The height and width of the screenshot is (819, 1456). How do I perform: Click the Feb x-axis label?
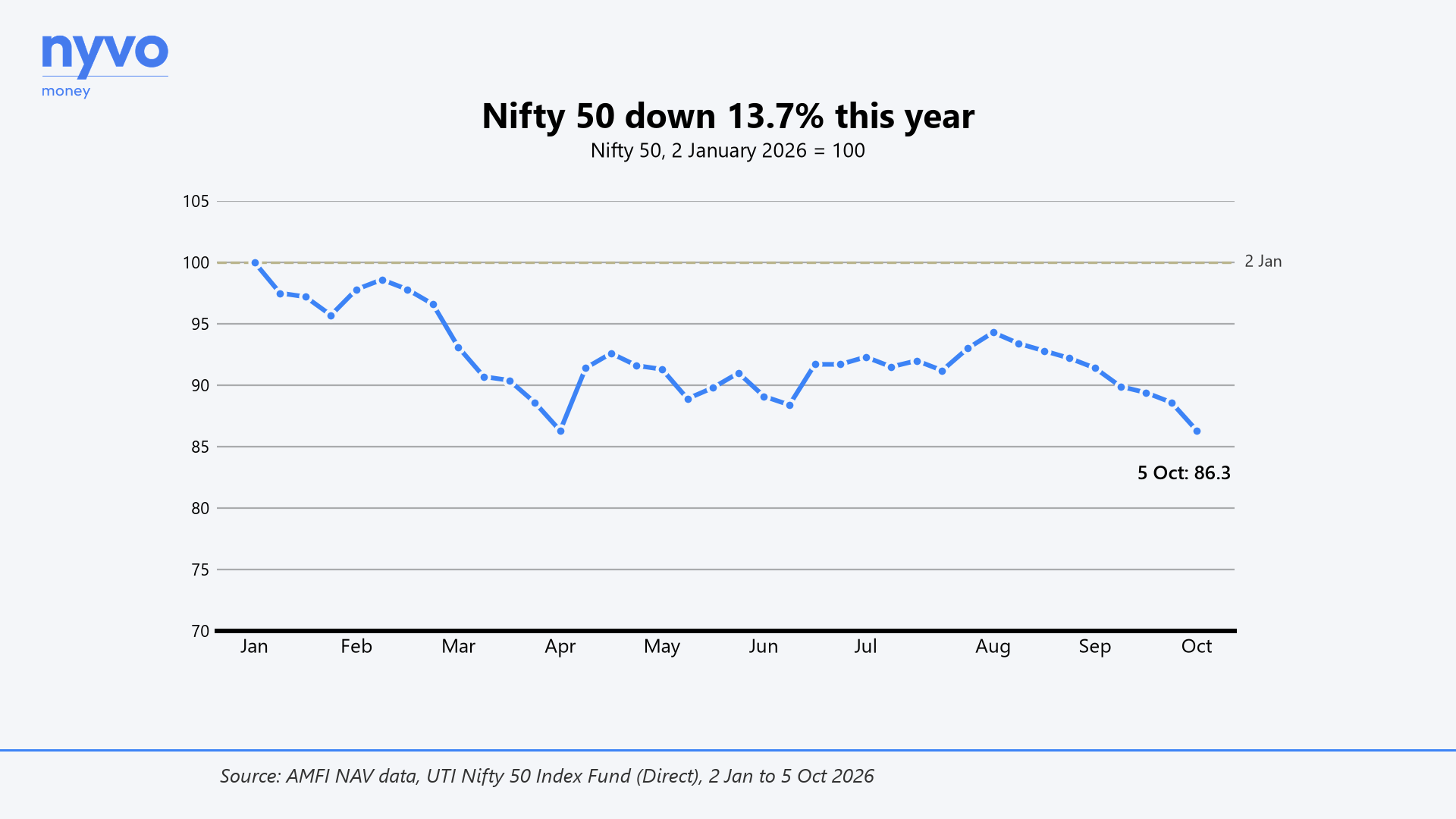click(356, 646)
